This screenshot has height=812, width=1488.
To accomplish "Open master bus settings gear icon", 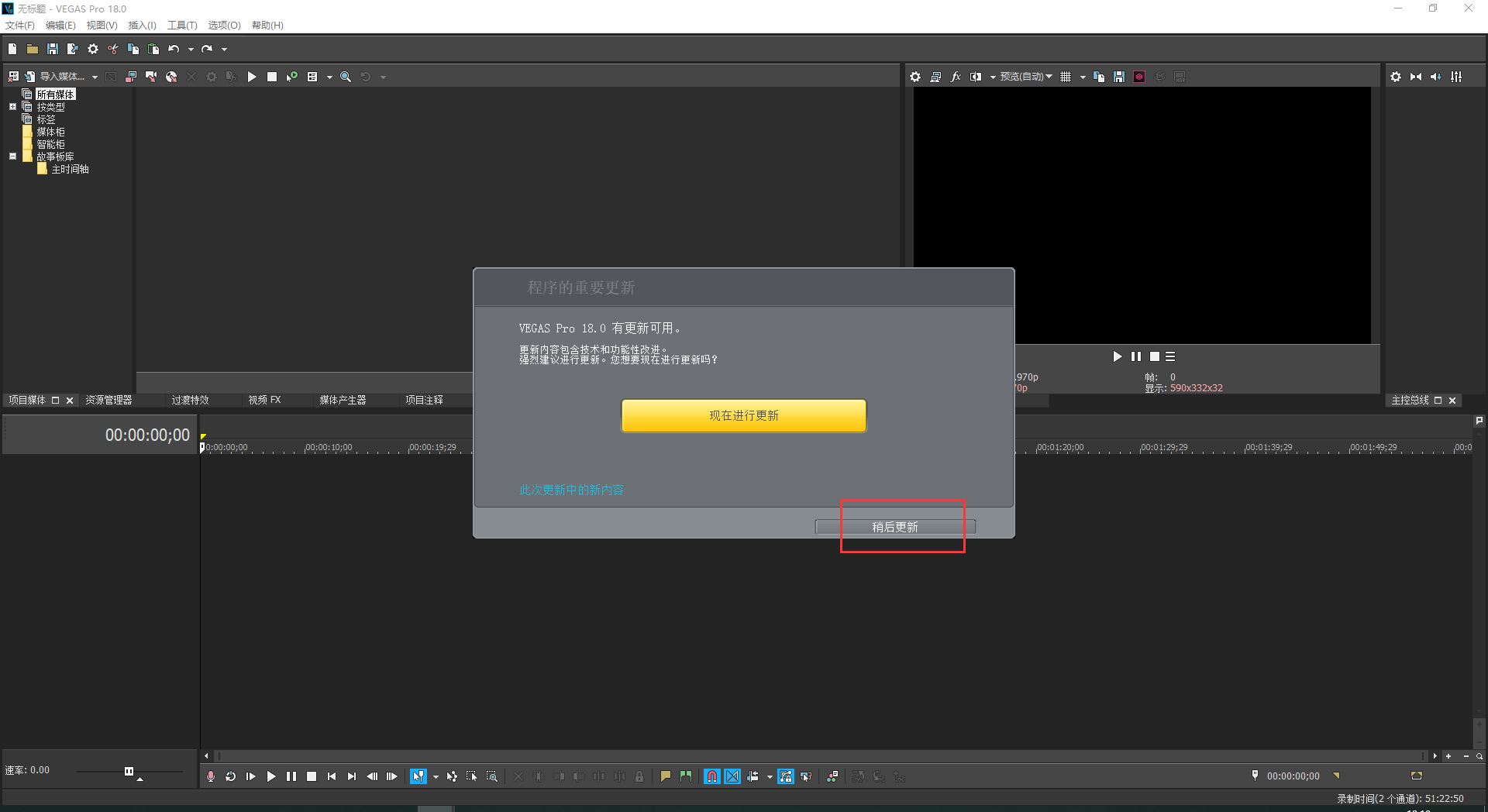I will point(1396,77).
